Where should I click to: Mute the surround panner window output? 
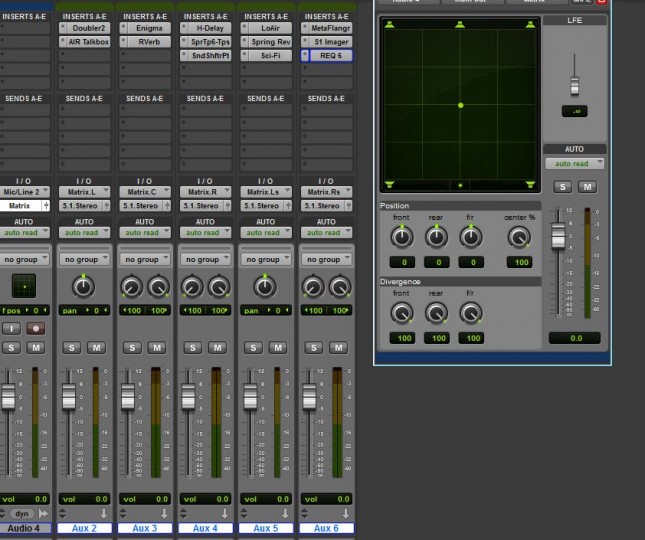[x=587, y=187]
